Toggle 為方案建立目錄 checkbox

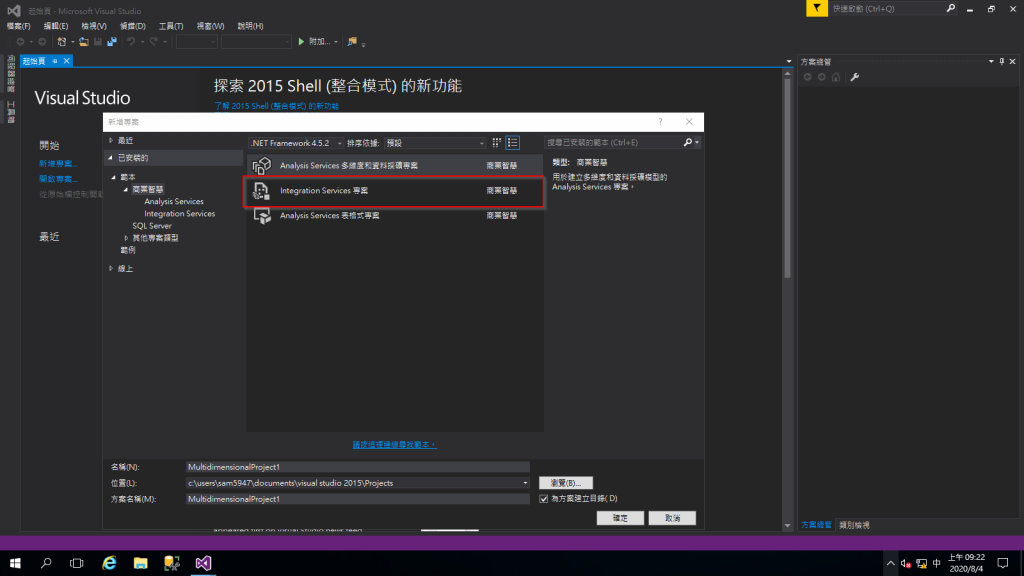pos(543,499)
